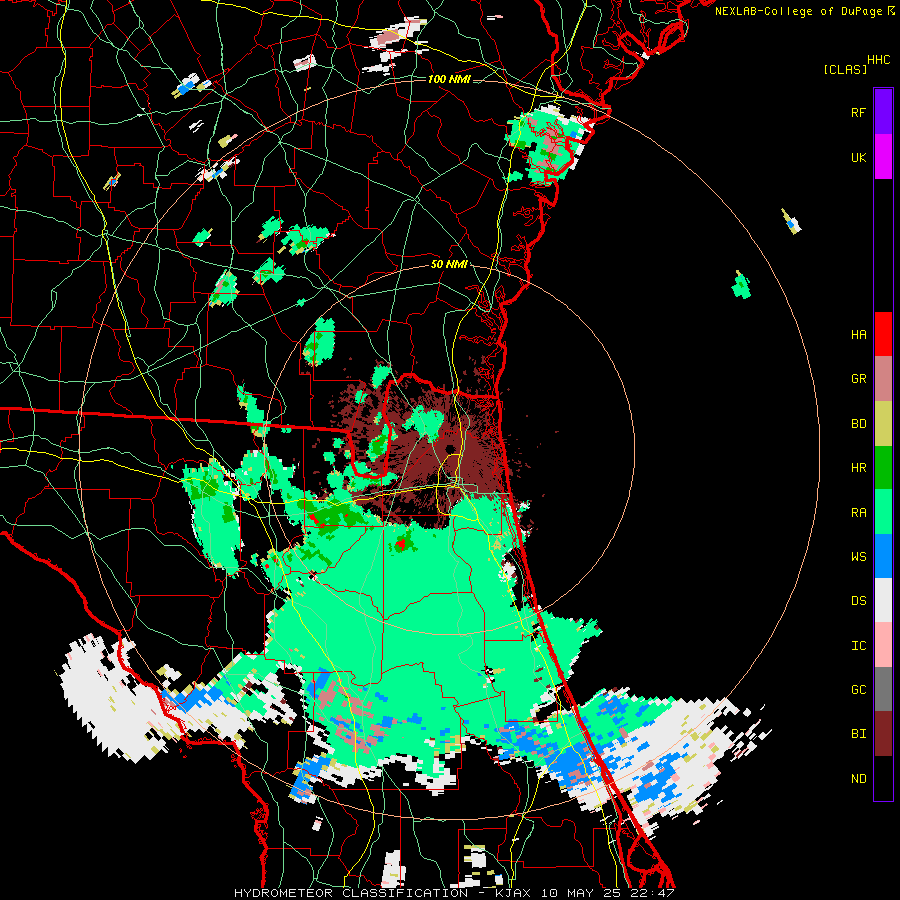This screenshot has width=900, height=900.
Task: Click the GR legend label
Action: point(858,379)
